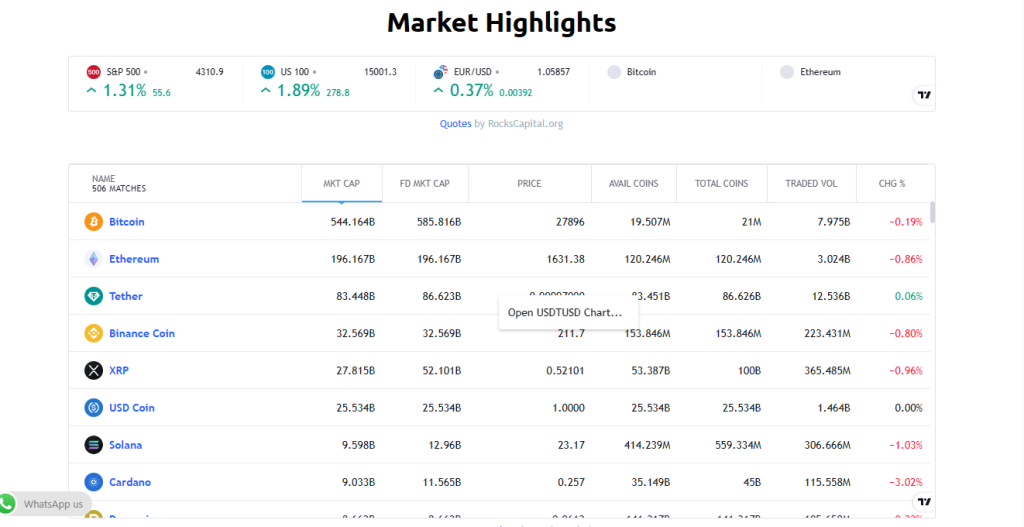This screenshot has height=527, width=1024.
Task: Click USD Coin price 1.0000
Action: [568, 407]
